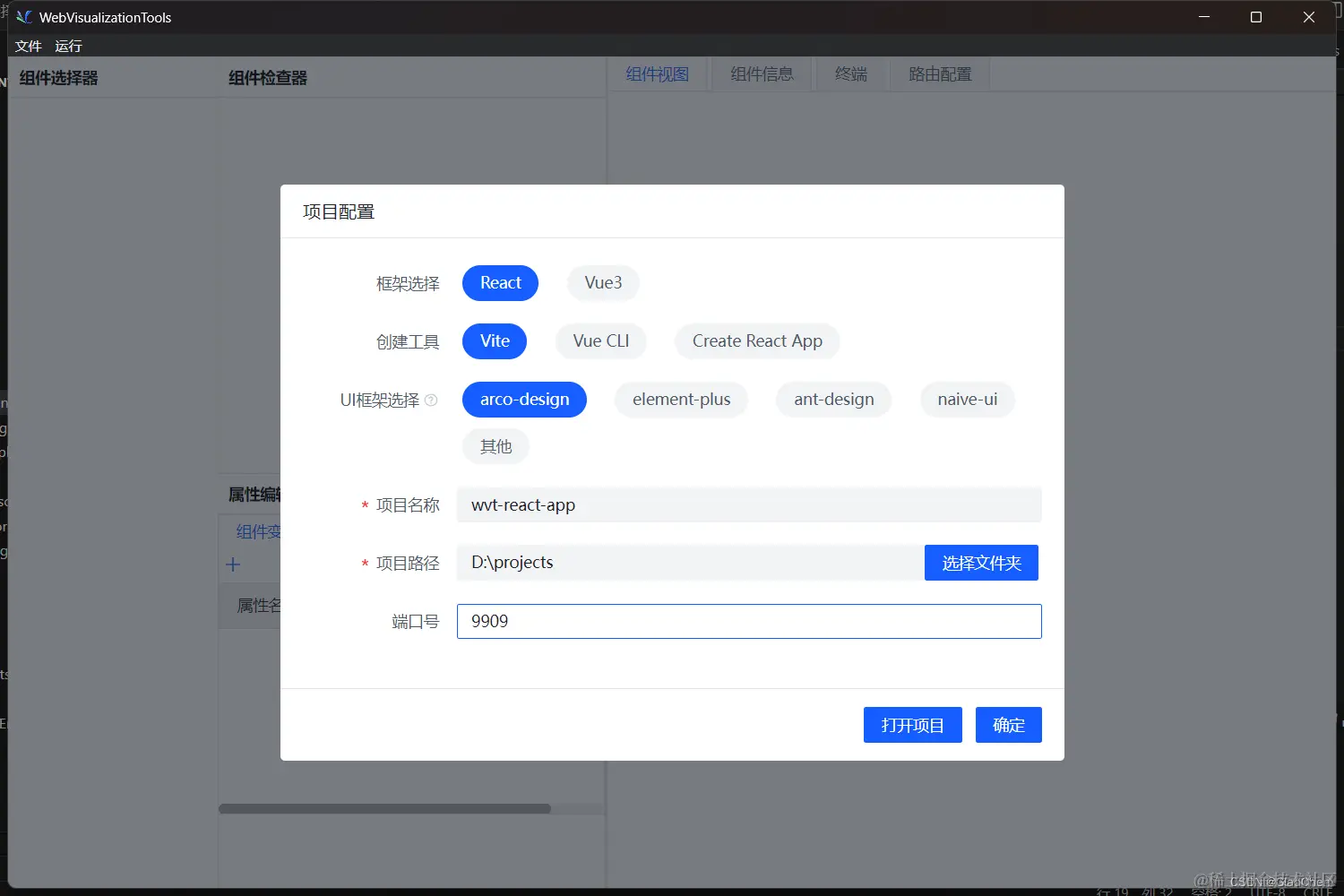
Task: Focus the 端口号 input field
Action: (x=749, y=621)
